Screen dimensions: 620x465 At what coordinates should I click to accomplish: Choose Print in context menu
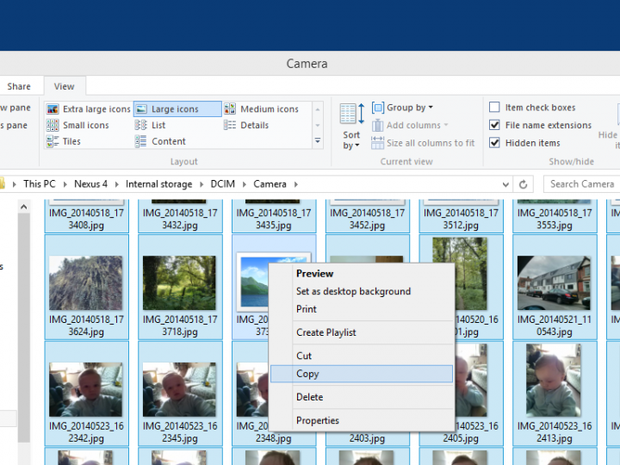click(362, 309)
